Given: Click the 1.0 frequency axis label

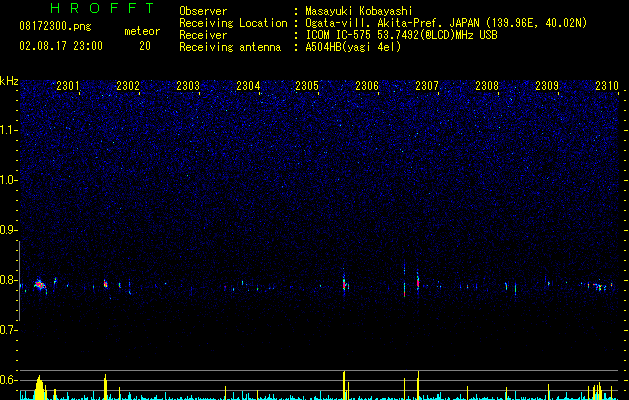Looking at the screenshot, I should coord(9,180).
